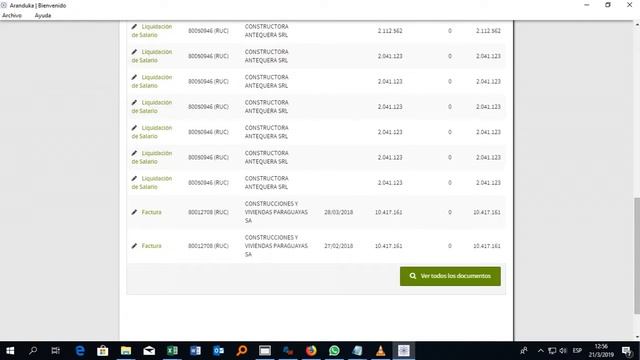
Task: Select 80012708 (RUC) in the 28/03/2018 Factura row
Action: tap(208, 212)
